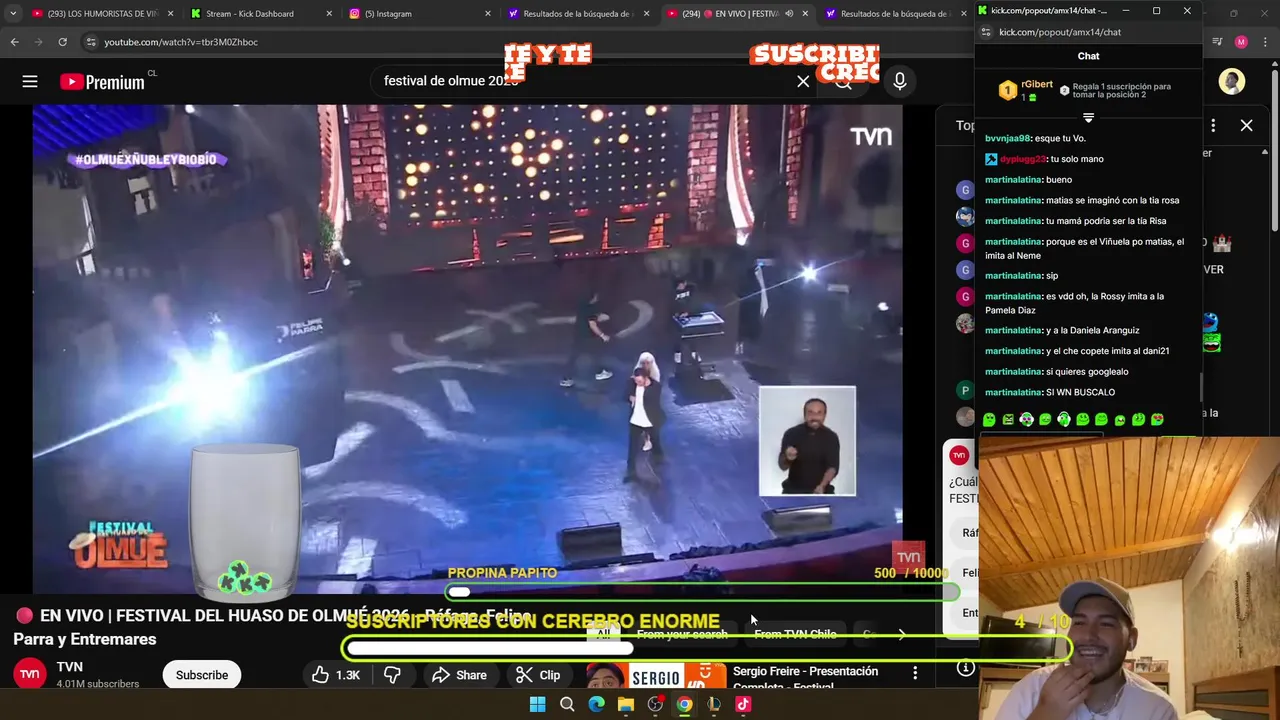Dislike the video with thumbs down
1280x720 pixels.
(392, 675)
